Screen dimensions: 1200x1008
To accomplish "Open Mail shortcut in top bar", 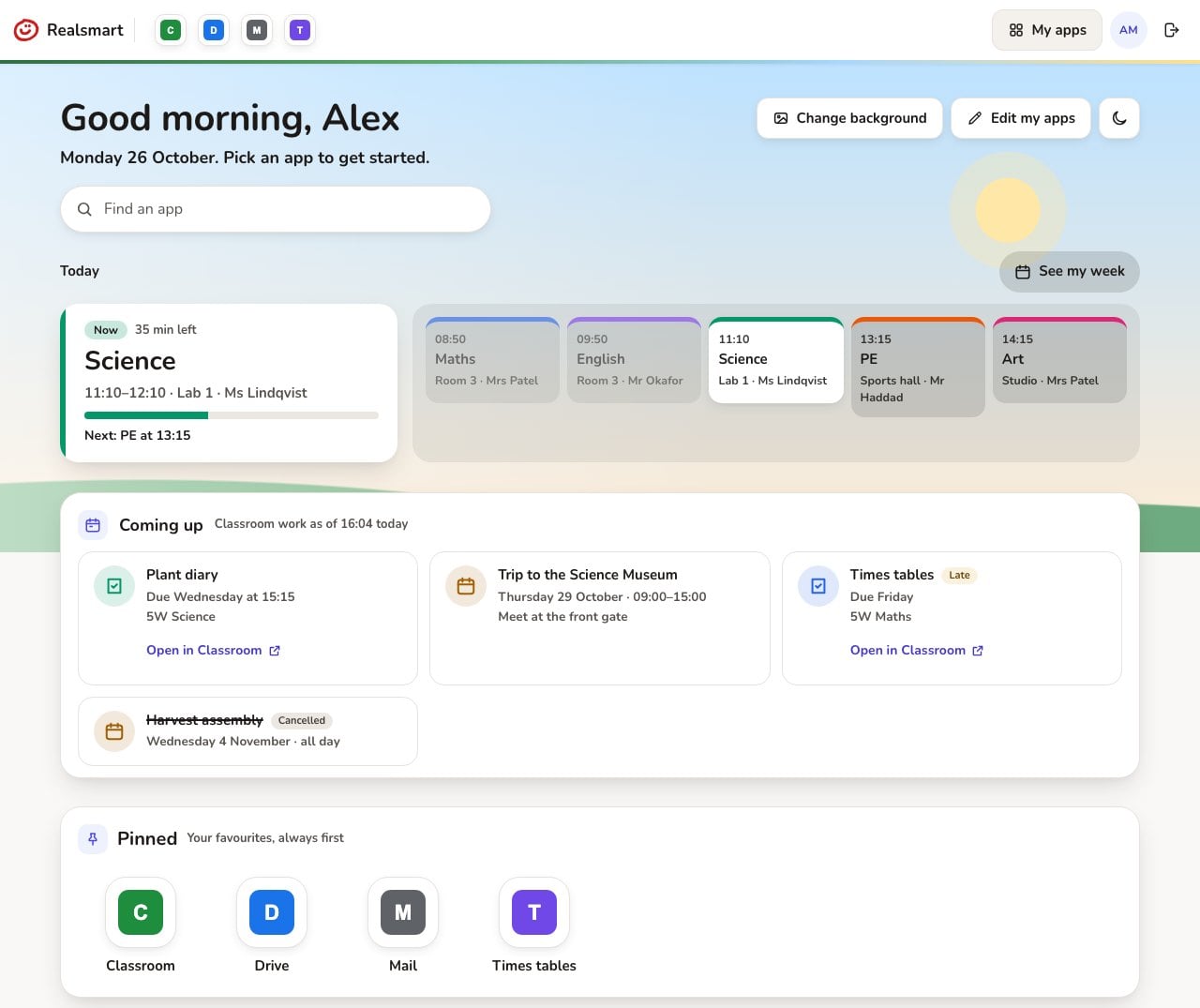I will click(257, 30).
